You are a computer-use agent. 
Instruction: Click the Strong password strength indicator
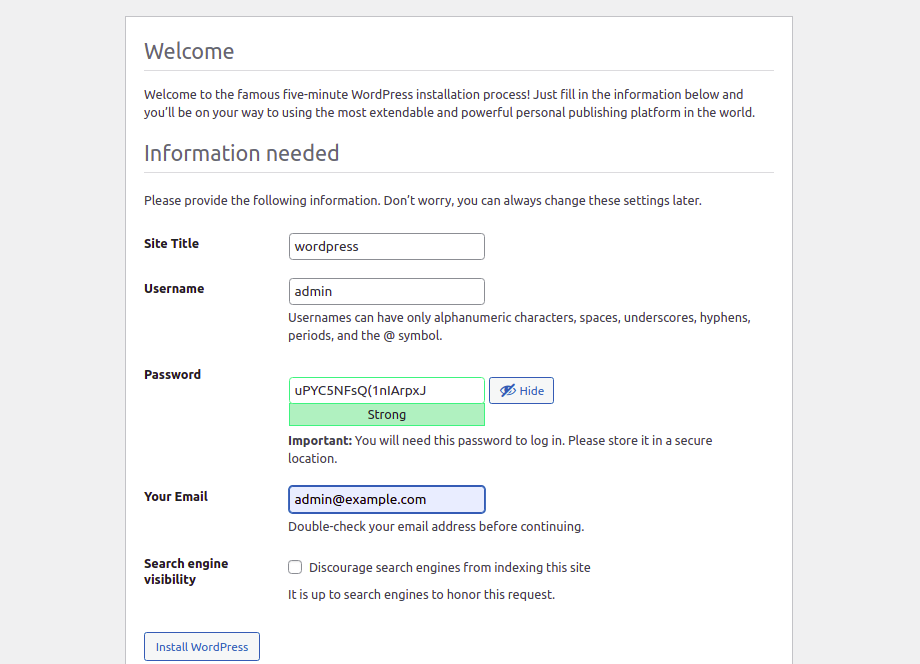387,415
